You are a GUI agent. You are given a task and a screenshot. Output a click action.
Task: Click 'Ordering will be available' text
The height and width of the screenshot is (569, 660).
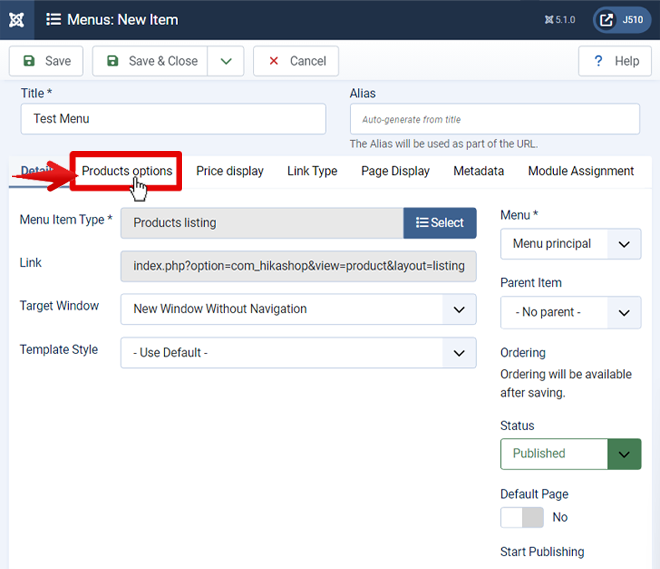point(566,383)
